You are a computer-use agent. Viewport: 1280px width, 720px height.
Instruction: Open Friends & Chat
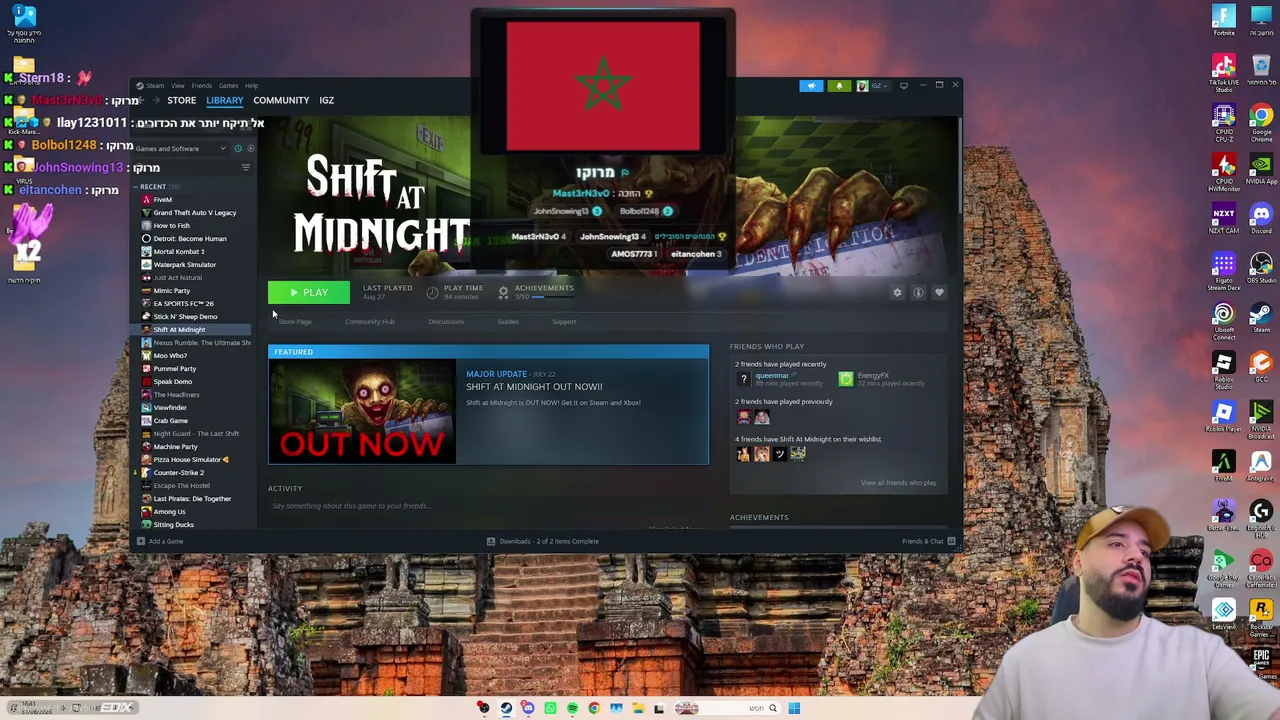[928, 542]
